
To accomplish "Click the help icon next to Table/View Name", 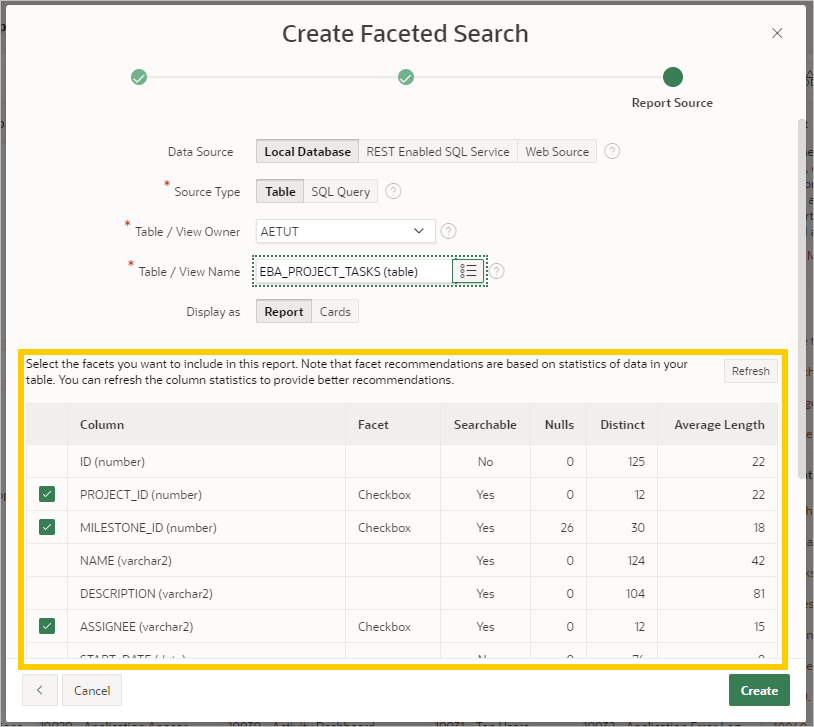I will click(496, 270).
